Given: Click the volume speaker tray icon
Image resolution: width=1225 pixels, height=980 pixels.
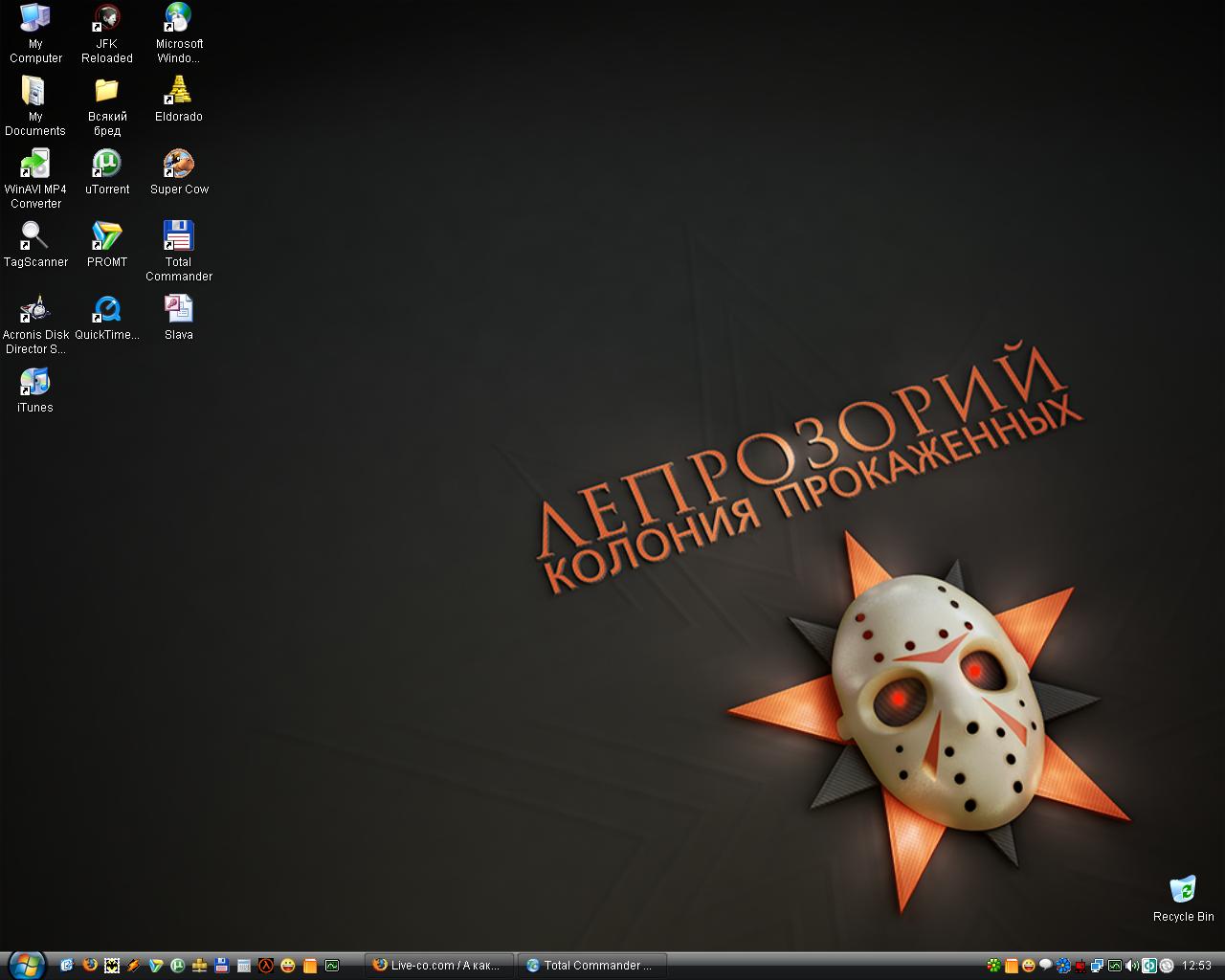Looking at the screenshot, I should (x=1132, y=966).
